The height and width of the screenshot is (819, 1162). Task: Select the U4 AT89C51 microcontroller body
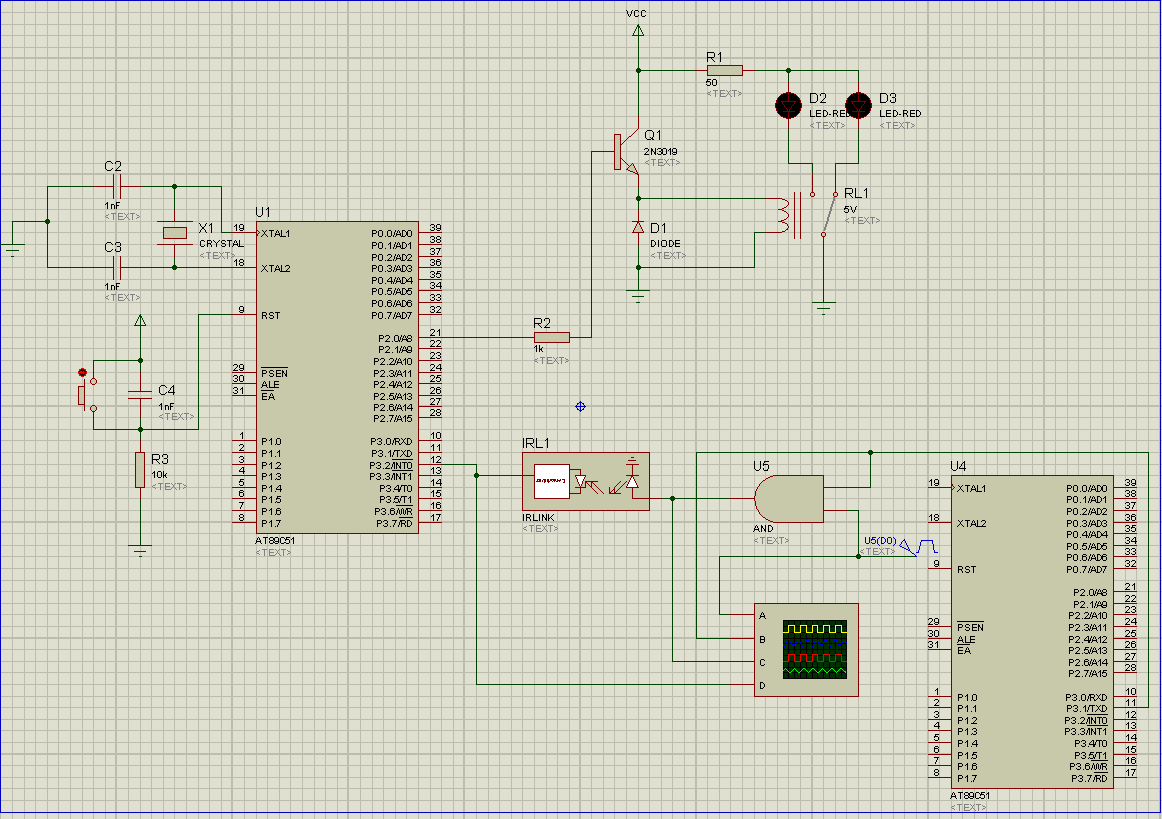pos(1031,632)
